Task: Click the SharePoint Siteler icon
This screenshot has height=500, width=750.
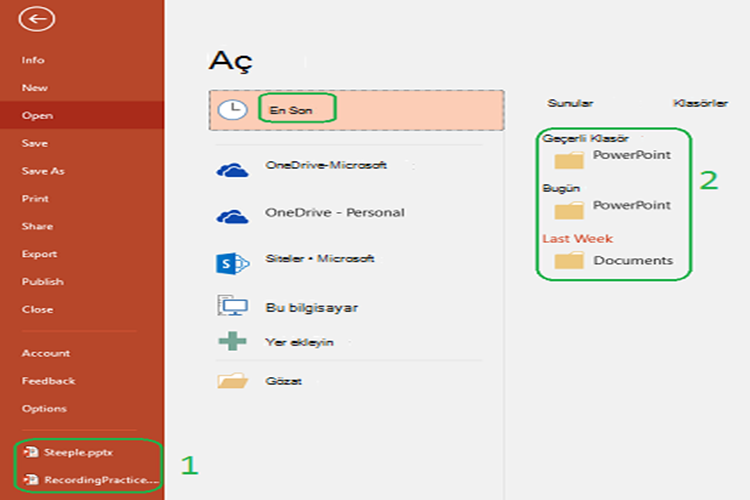Action: [x=232, y=263]
